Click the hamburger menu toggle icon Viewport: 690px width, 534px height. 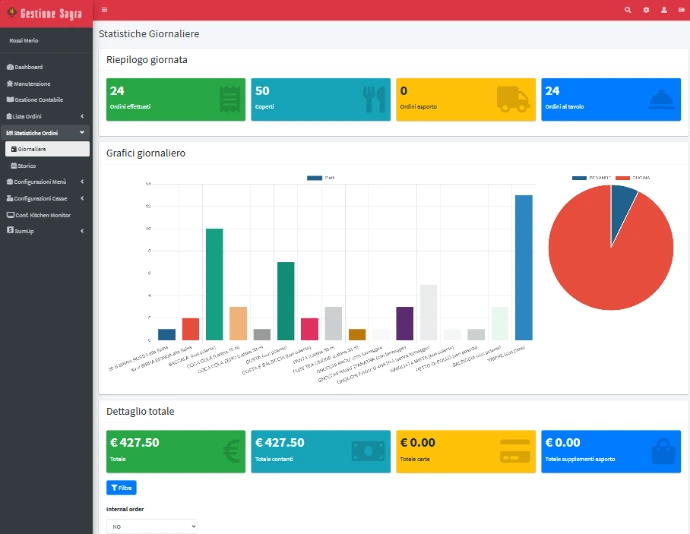[x=105, y=9]
